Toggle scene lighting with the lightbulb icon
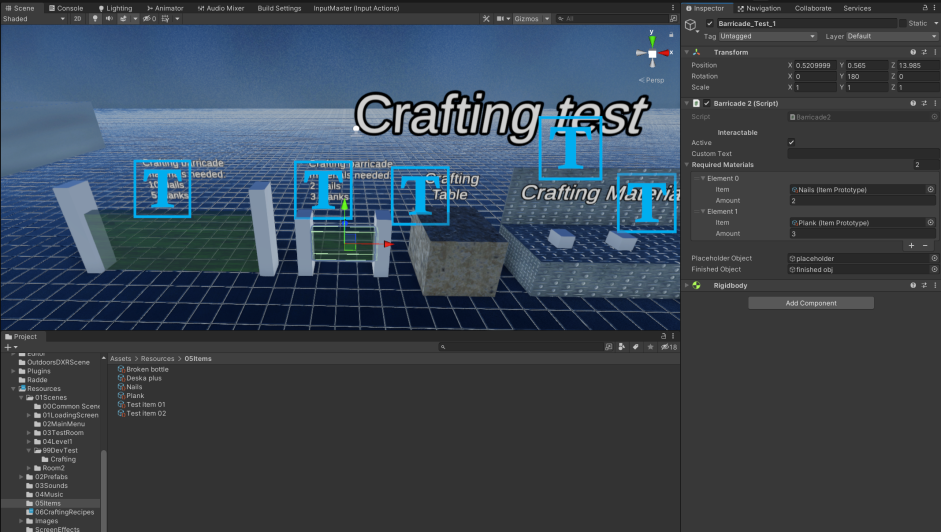Screen dimensions: 941x532 pyautogui.click(x=95, y=19)
